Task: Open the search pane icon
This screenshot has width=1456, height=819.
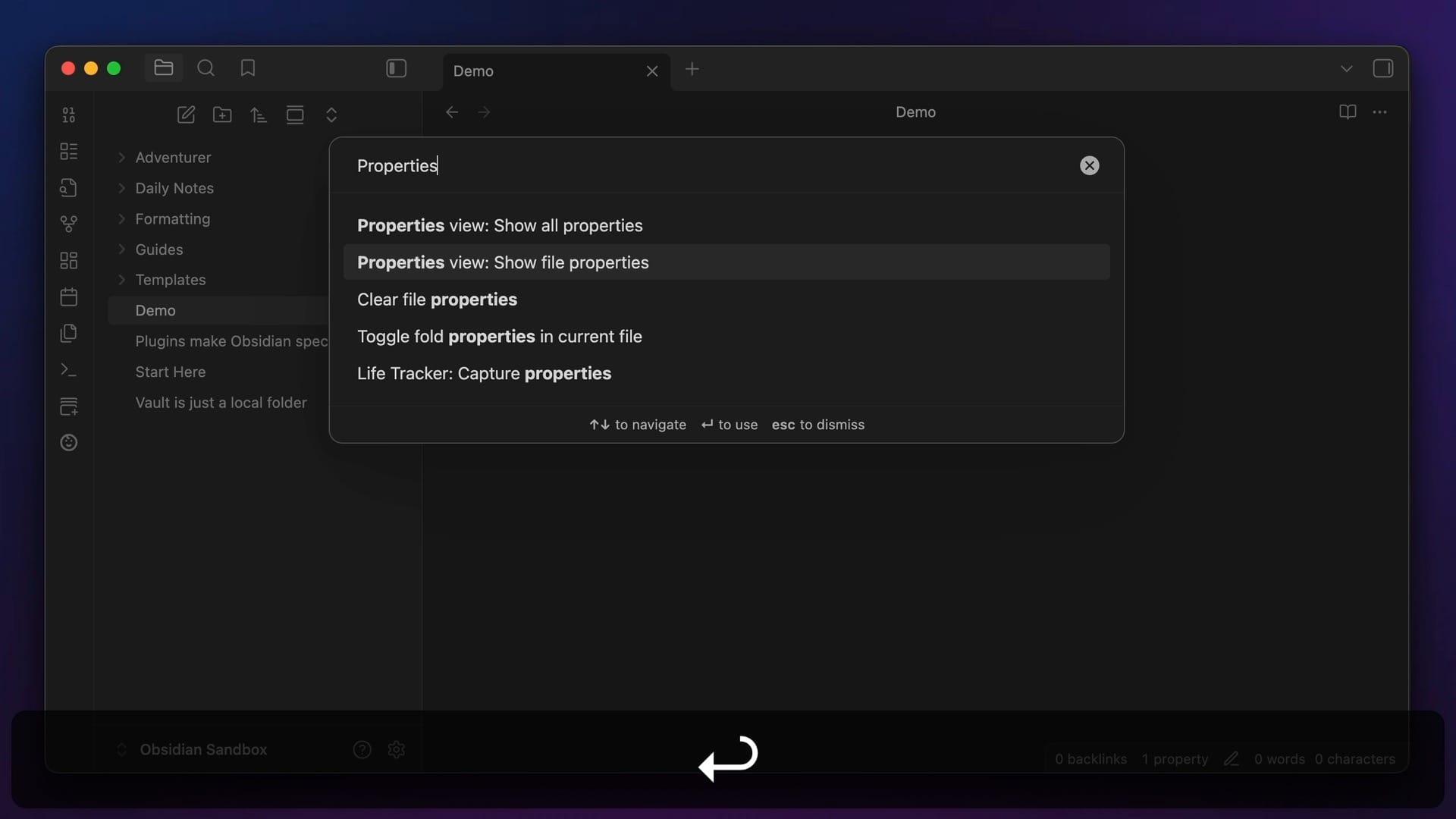Action: click(206, 68)
